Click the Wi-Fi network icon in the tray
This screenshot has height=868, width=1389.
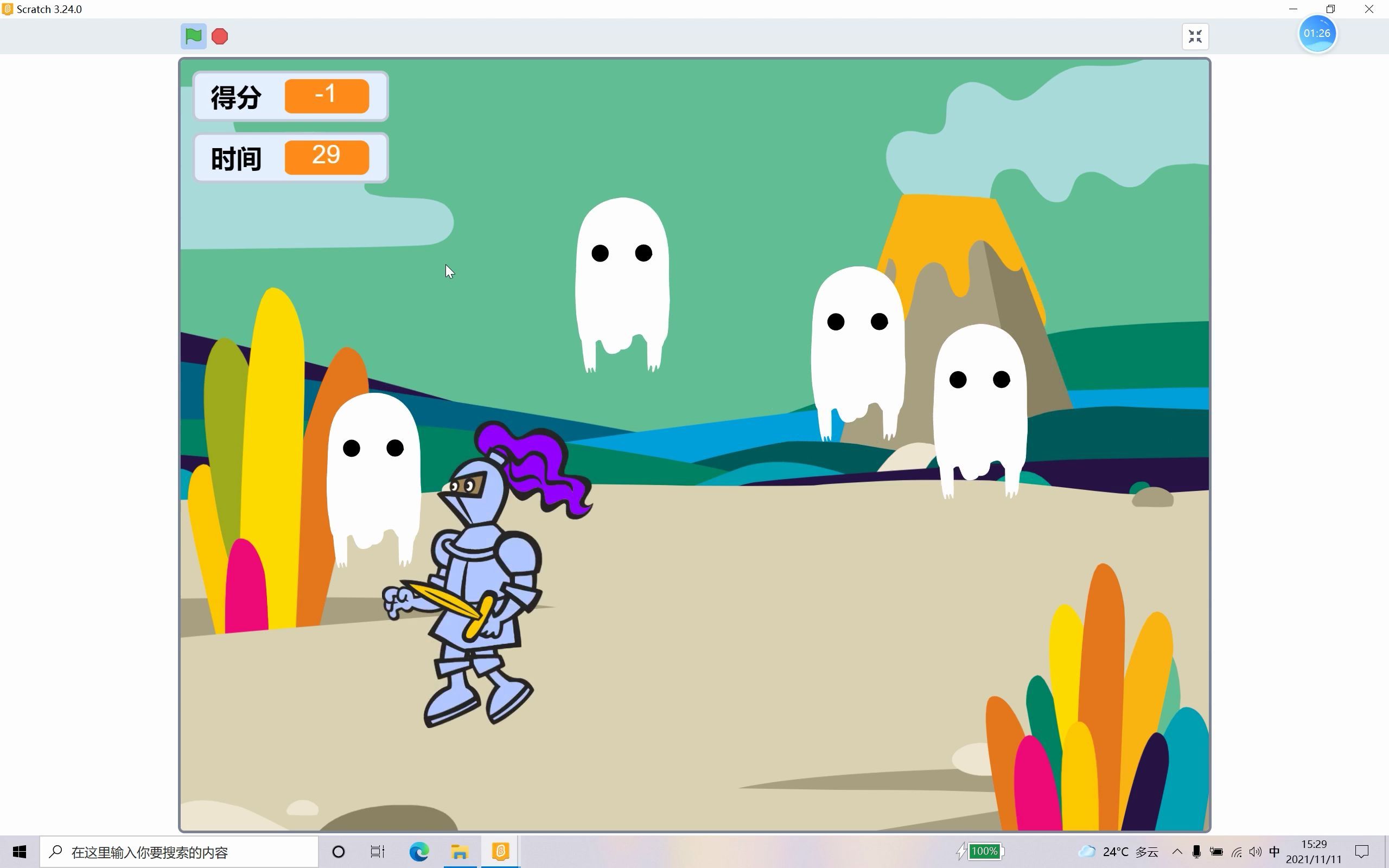click(1236, 851)
